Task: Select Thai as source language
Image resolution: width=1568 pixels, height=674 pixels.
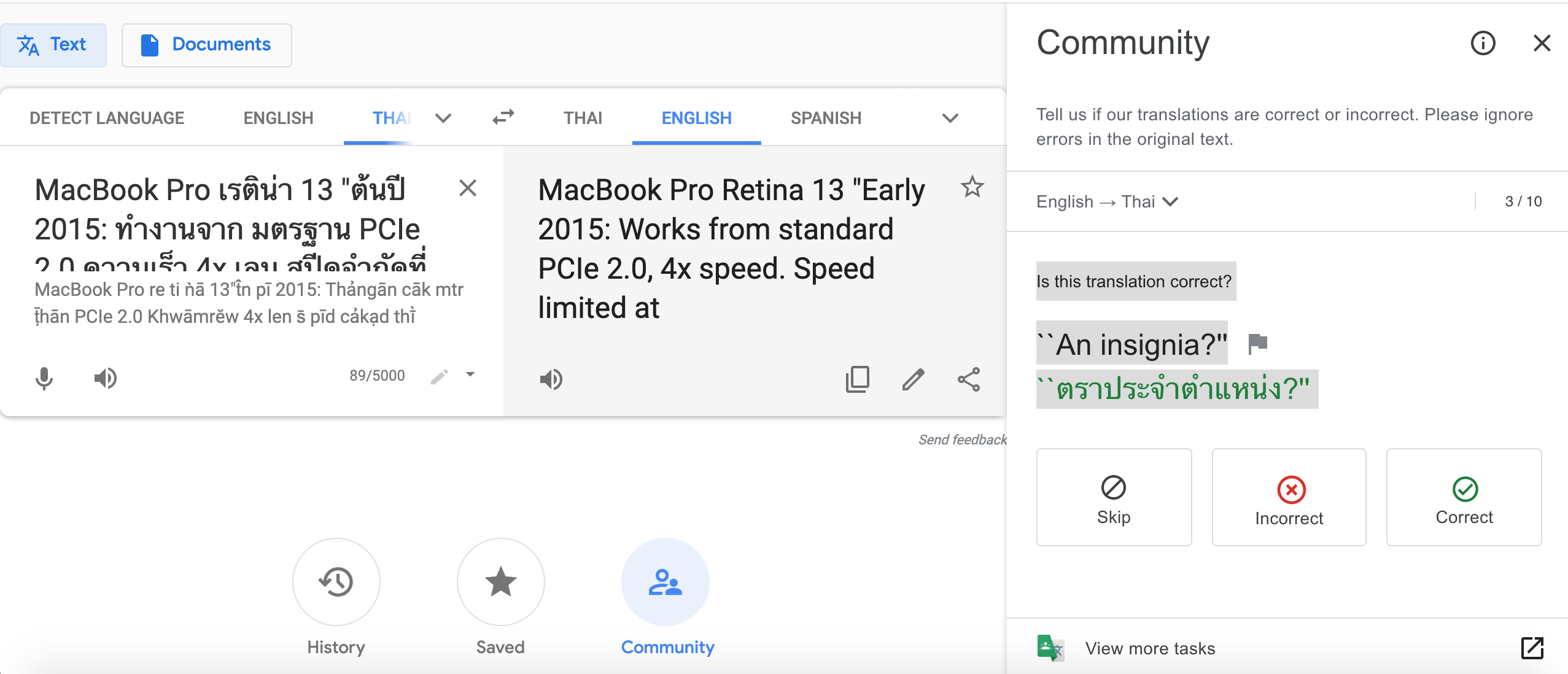Action: pos(392,118)
